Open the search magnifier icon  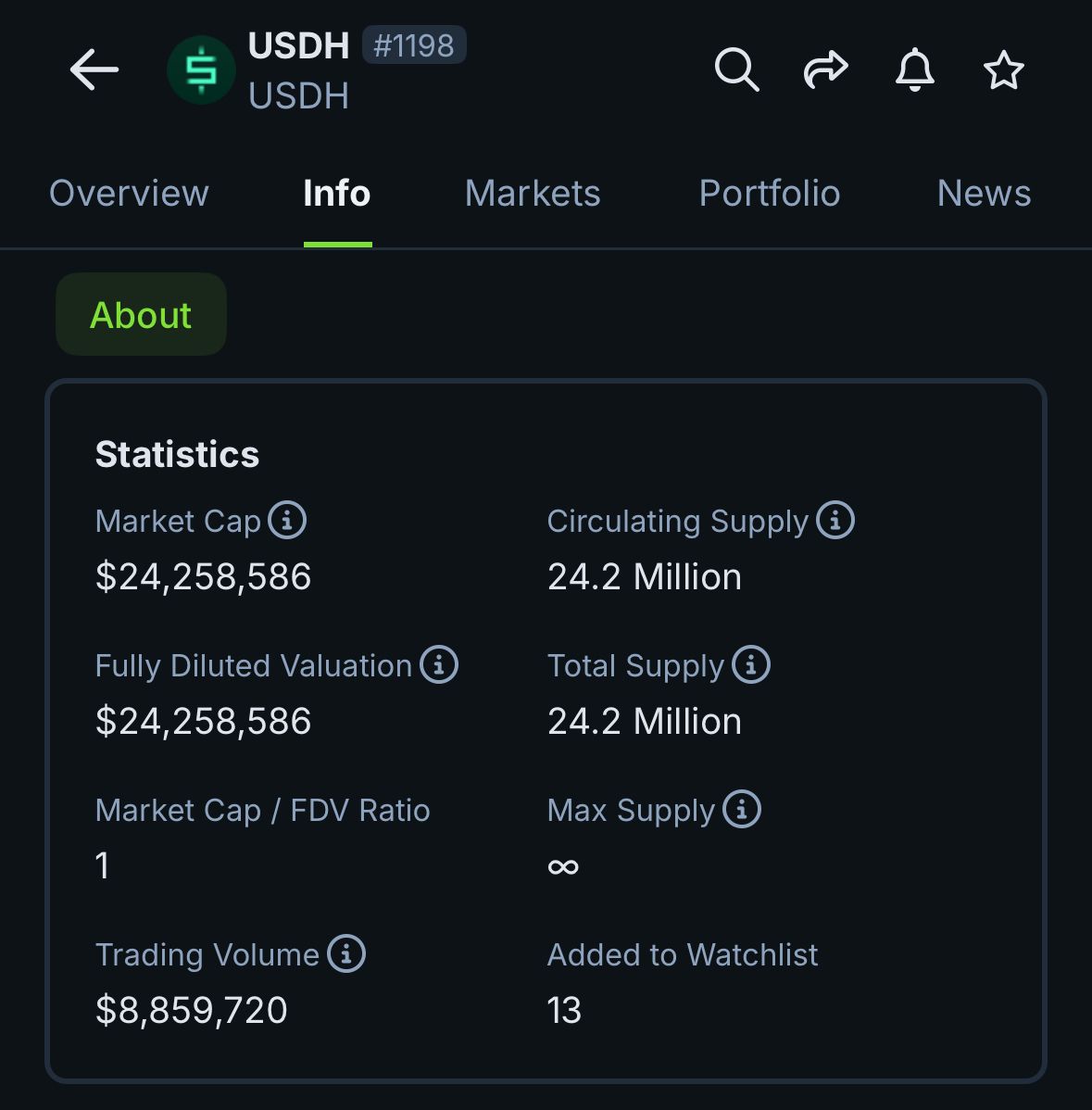point(736,70)
